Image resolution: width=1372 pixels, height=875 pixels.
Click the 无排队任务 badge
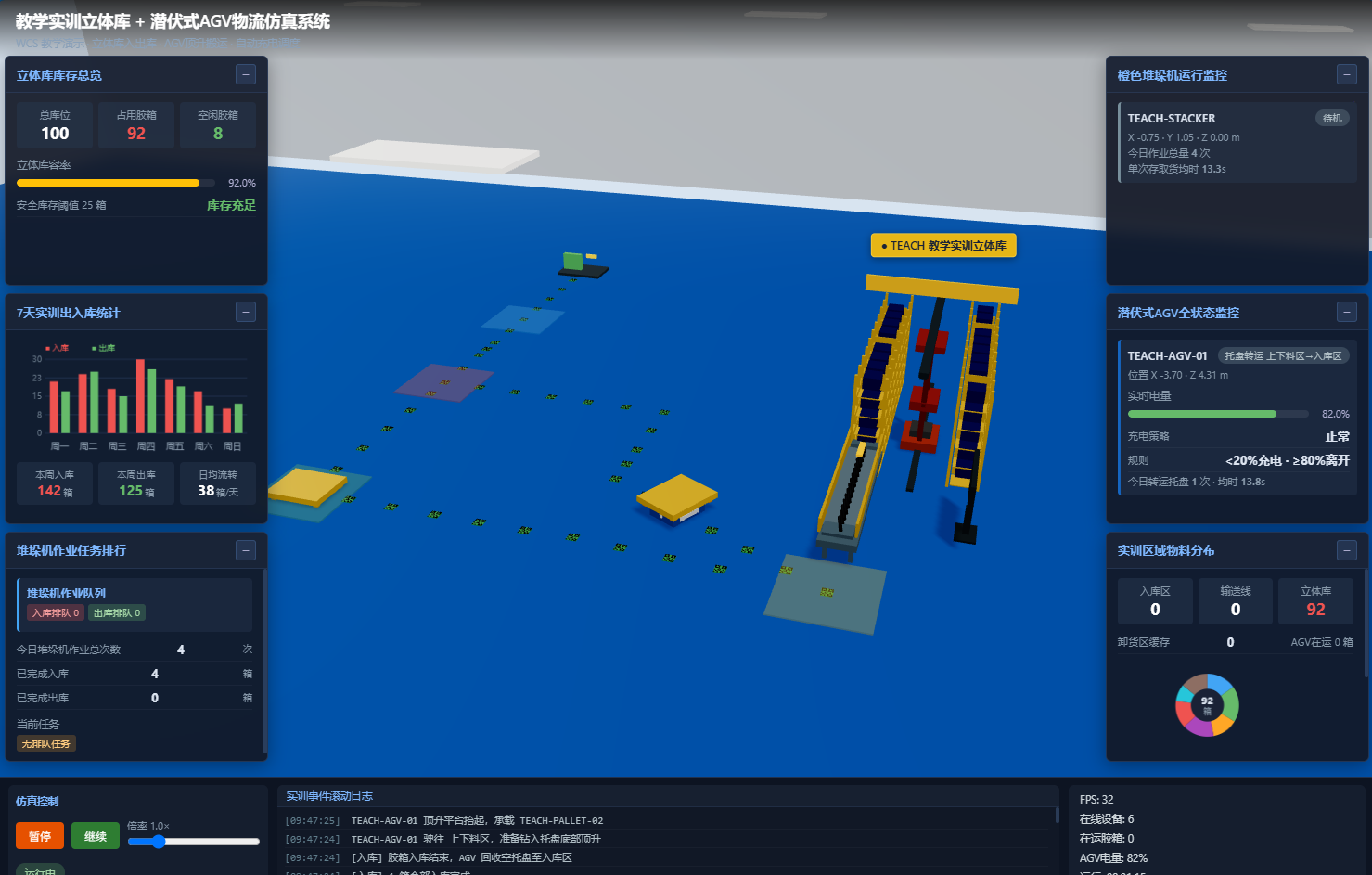pyautogui.click(x=45, y=743)
